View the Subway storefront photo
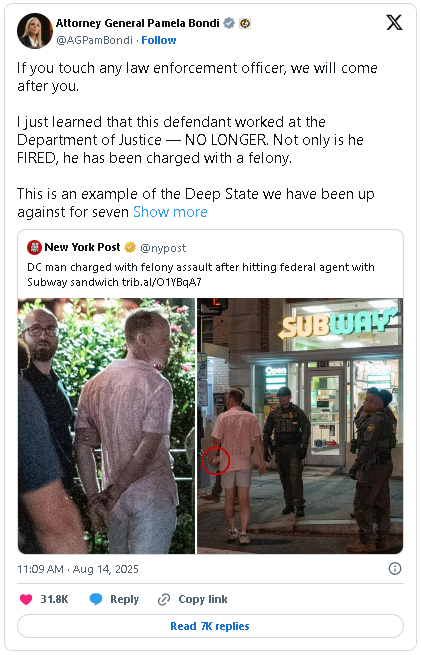 pyautogui.click(x=300, y=426)
